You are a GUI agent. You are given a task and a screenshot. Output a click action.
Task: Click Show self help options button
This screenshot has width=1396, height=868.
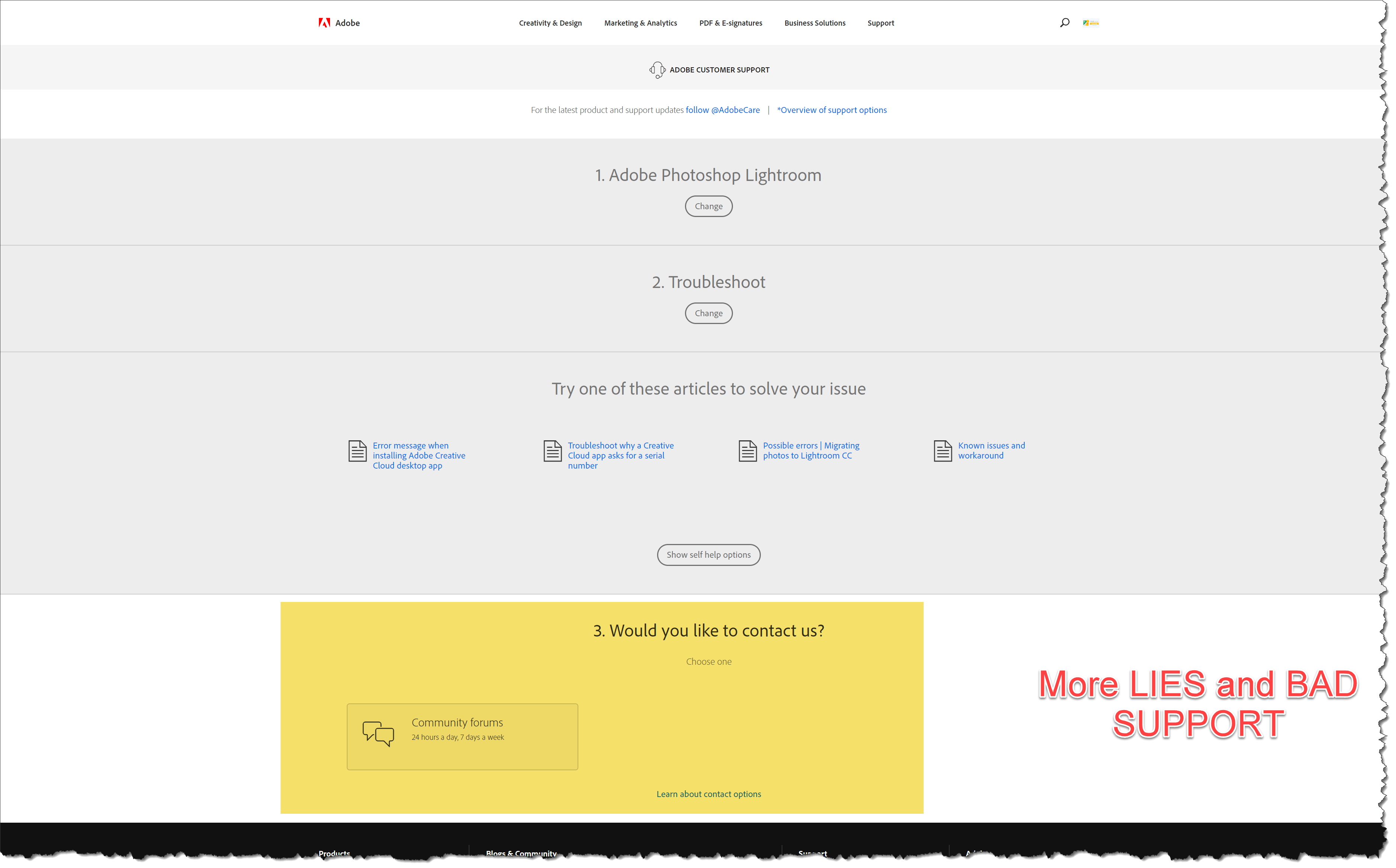709,554
